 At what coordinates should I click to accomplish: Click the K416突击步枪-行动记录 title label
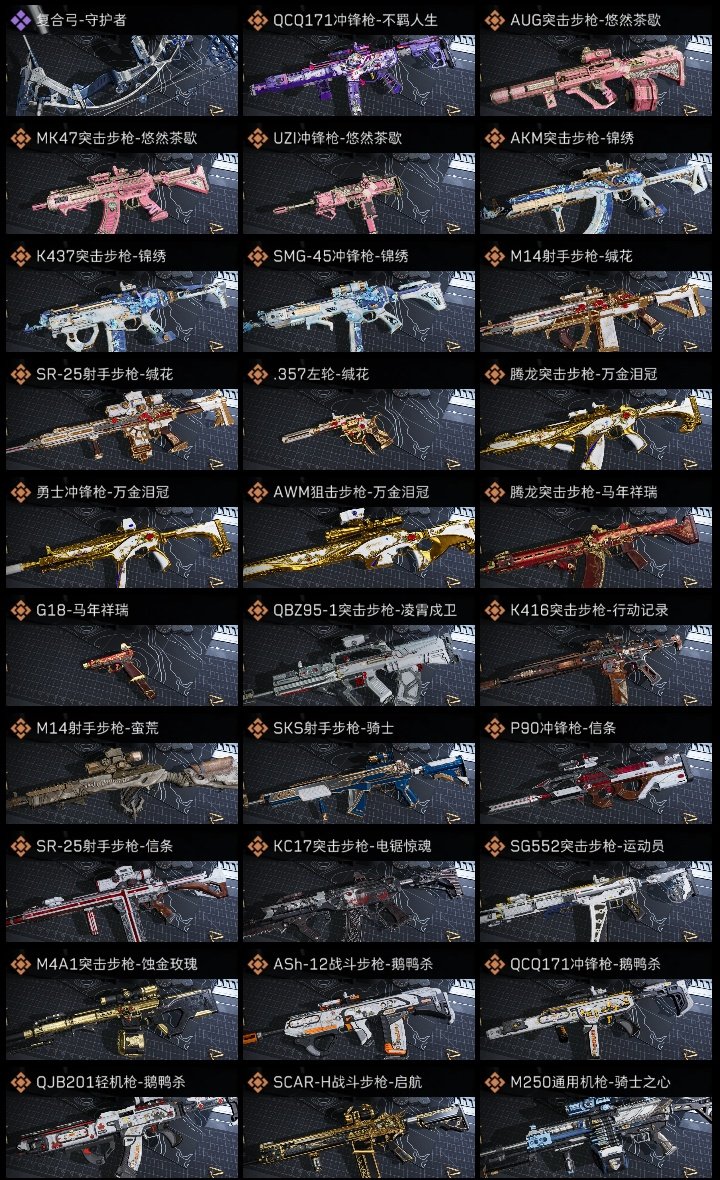(x=589, y=610)
